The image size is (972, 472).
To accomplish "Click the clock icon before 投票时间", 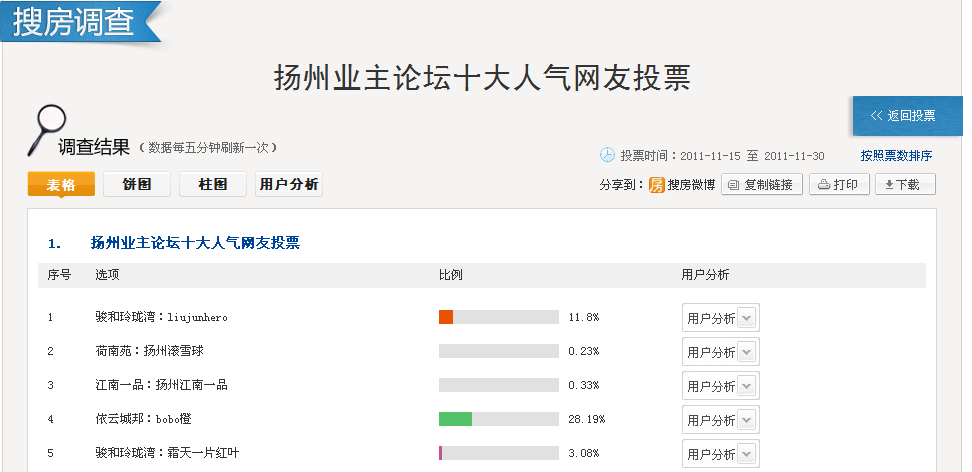I will [x=607, y=155].
